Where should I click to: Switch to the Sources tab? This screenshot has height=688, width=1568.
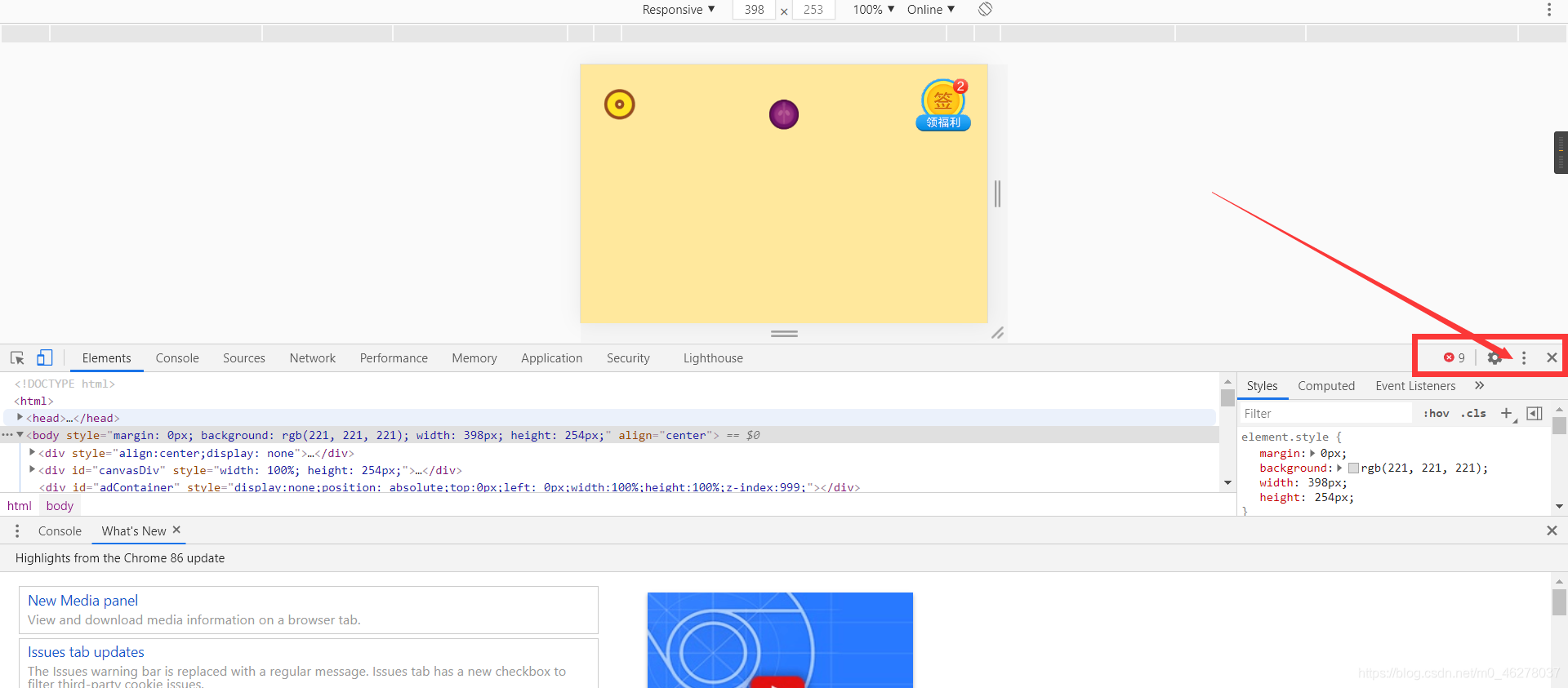(x=244, y=358)
